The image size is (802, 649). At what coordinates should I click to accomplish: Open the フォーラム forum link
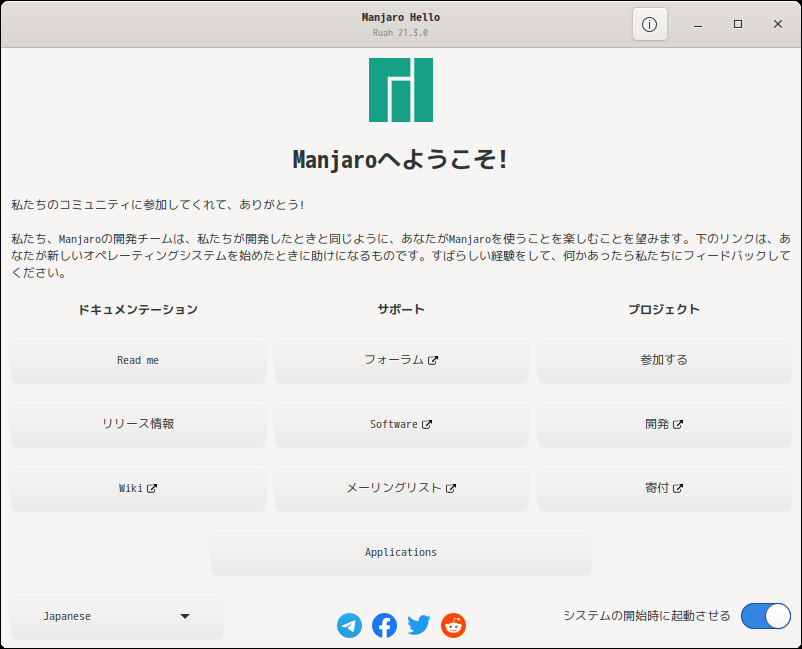coord(401,360)
